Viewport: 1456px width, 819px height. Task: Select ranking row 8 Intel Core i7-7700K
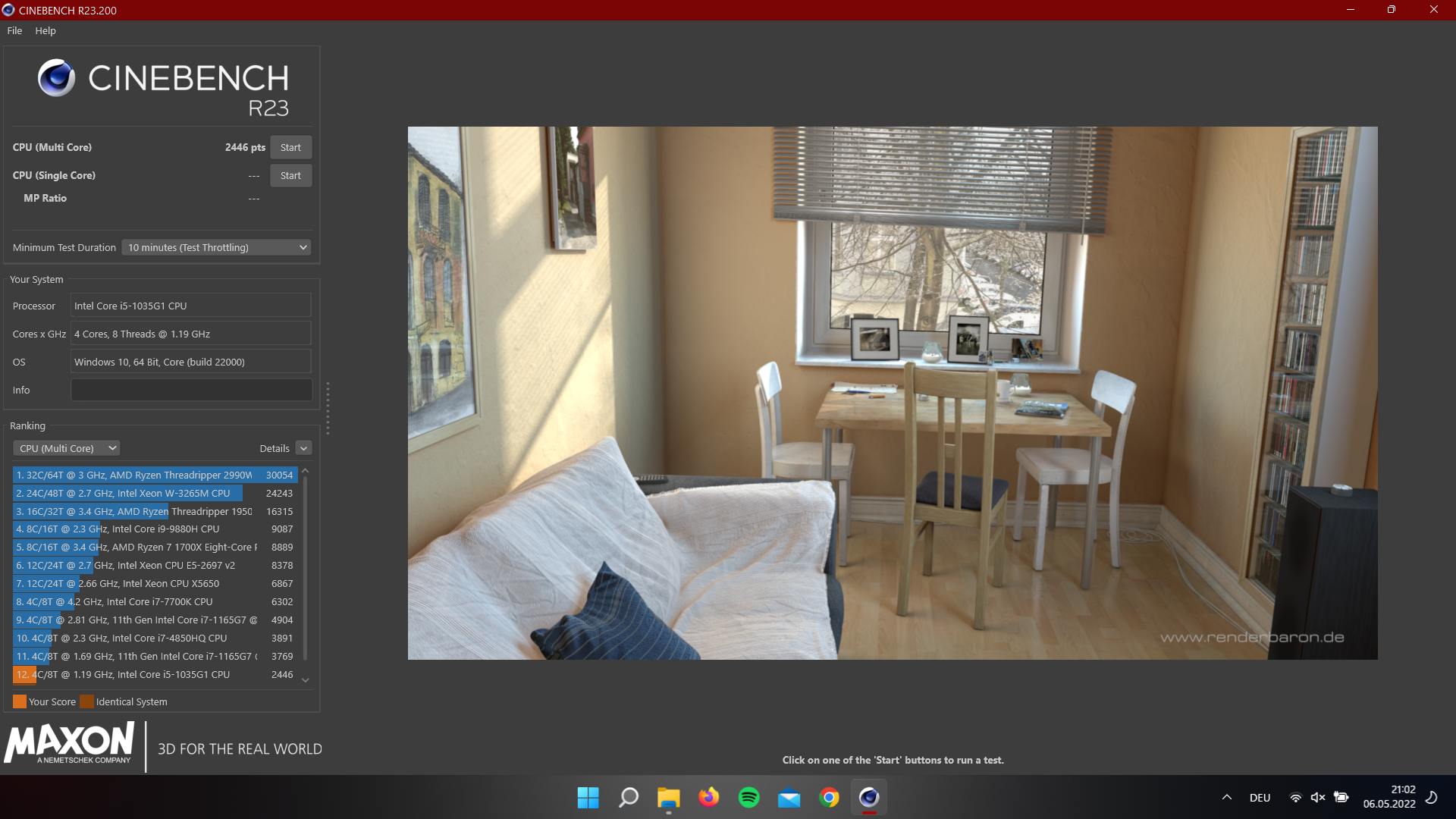point(155,601)
